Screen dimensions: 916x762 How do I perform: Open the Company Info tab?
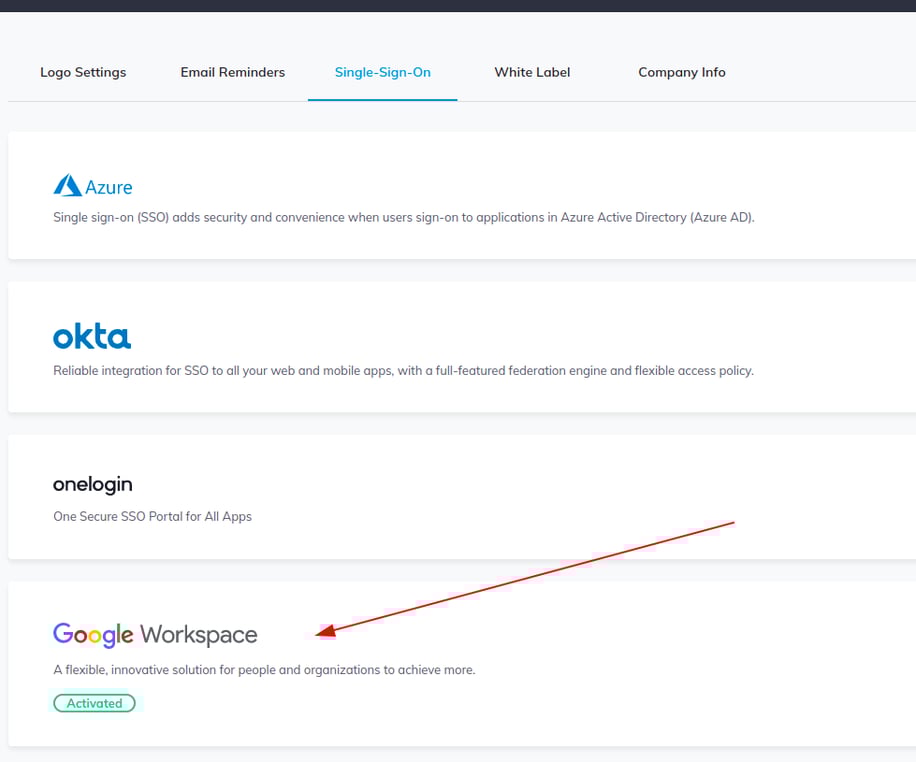tap(681, 72)
